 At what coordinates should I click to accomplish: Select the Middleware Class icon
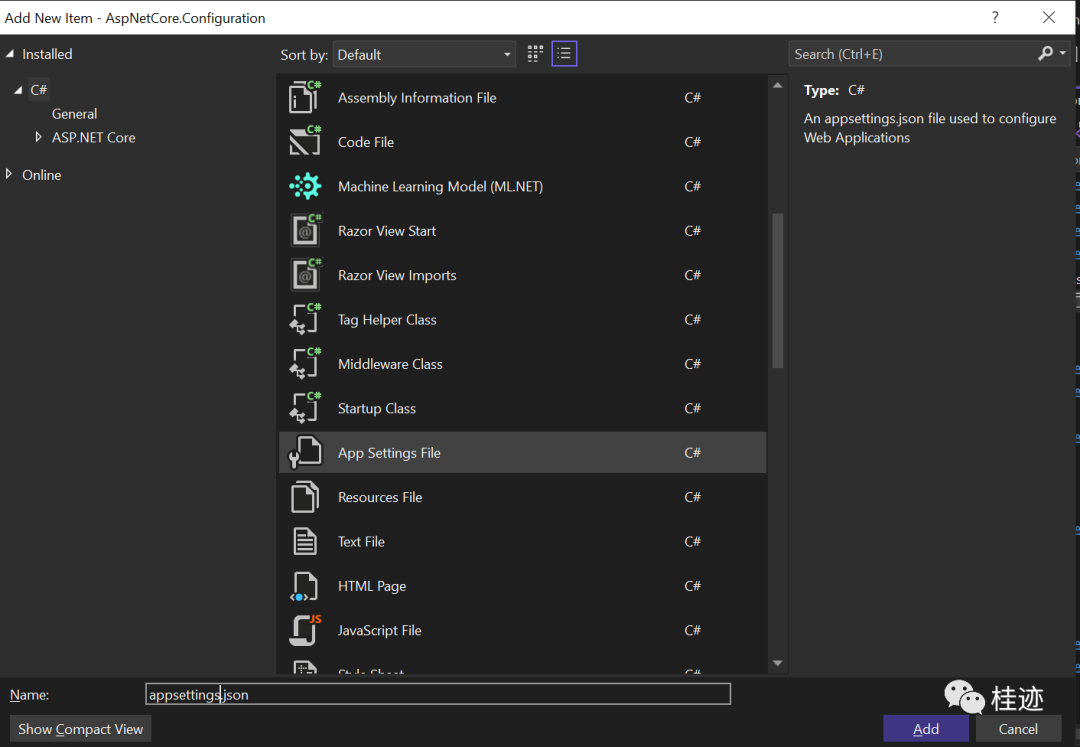(x=305, y=364)
